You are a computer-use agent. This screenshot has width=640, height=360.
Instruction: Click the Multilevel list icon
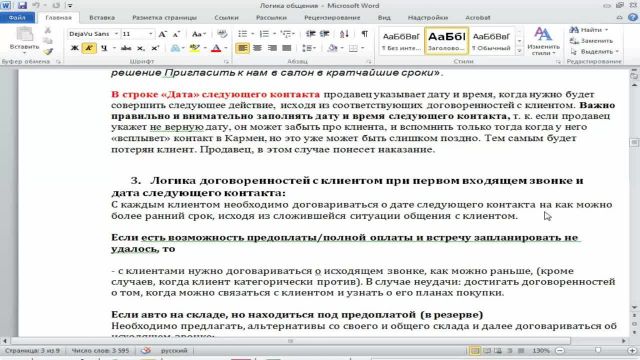pyautogui.click(x=286, y=34)
